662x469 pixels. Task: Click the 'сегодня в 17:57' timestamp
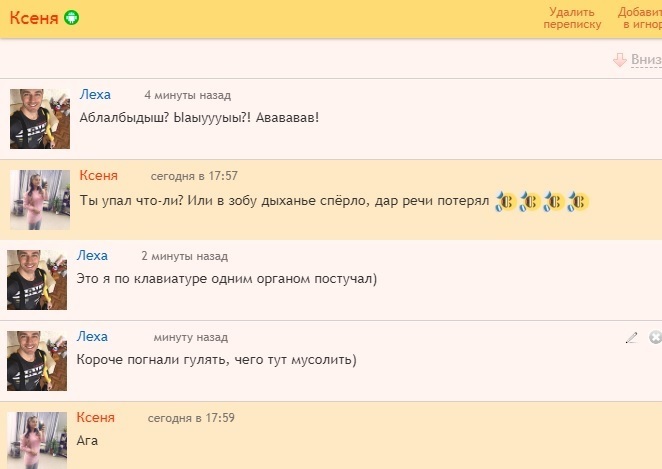pos(194,176)
